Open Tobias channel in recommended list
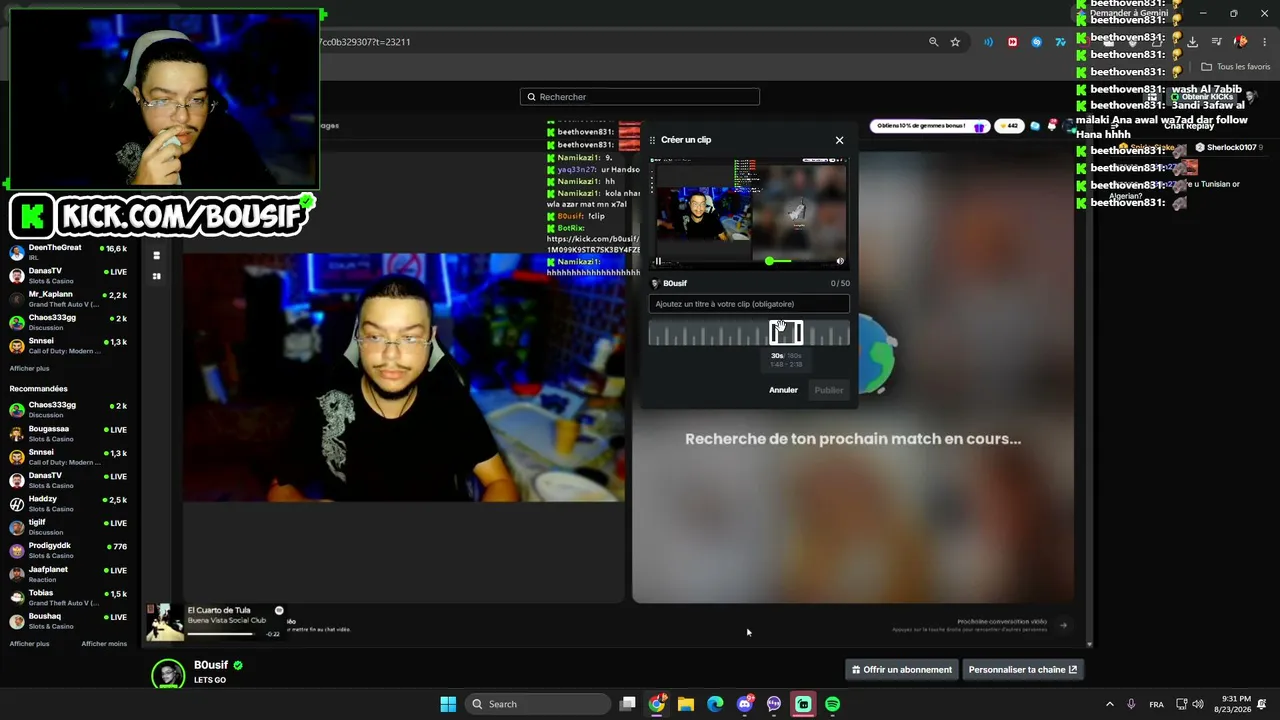This screenshot has height=720, width=1280. 70,597
